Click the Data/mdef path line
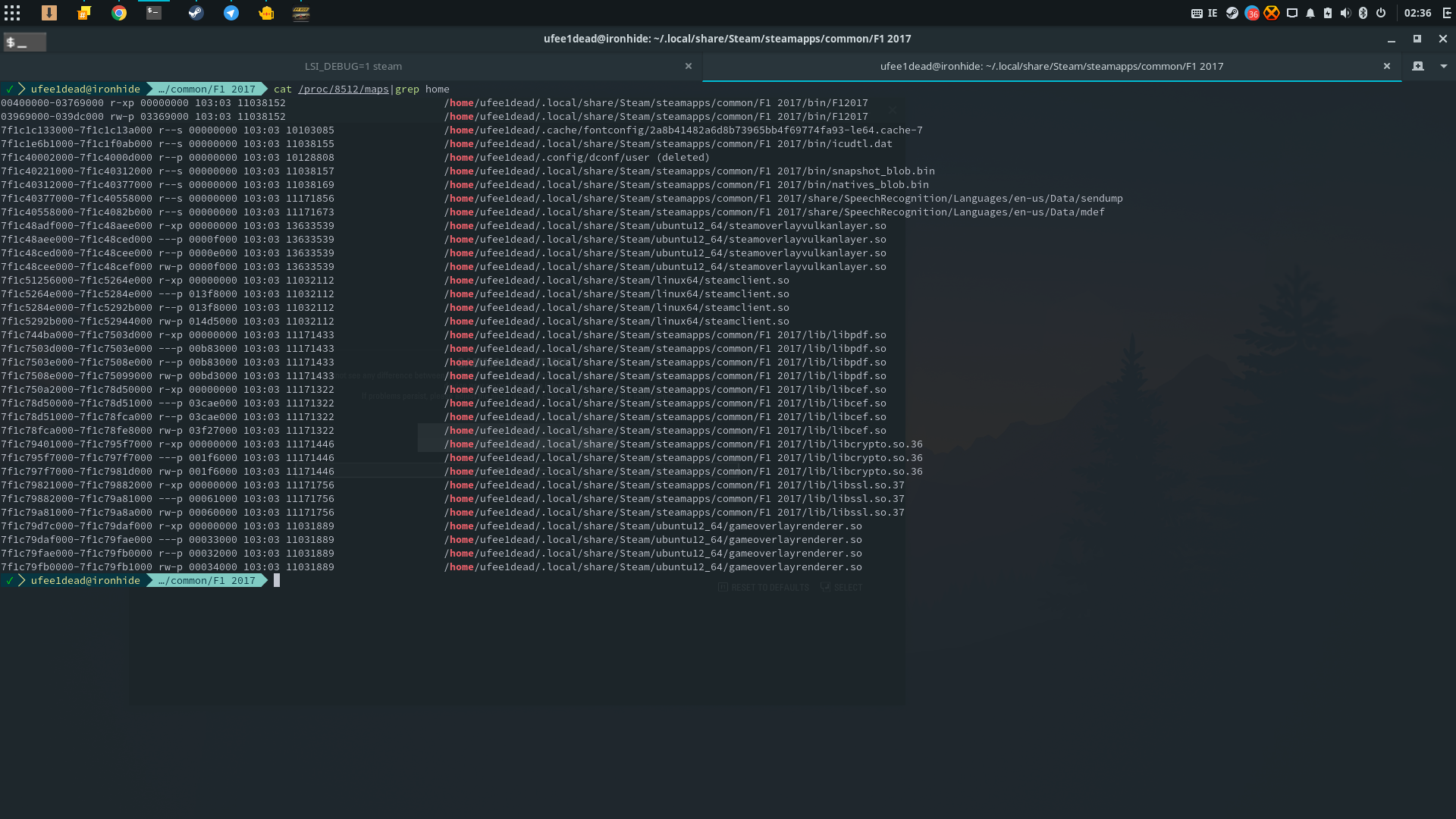The image size is (1456, 819). click(553, 212)
